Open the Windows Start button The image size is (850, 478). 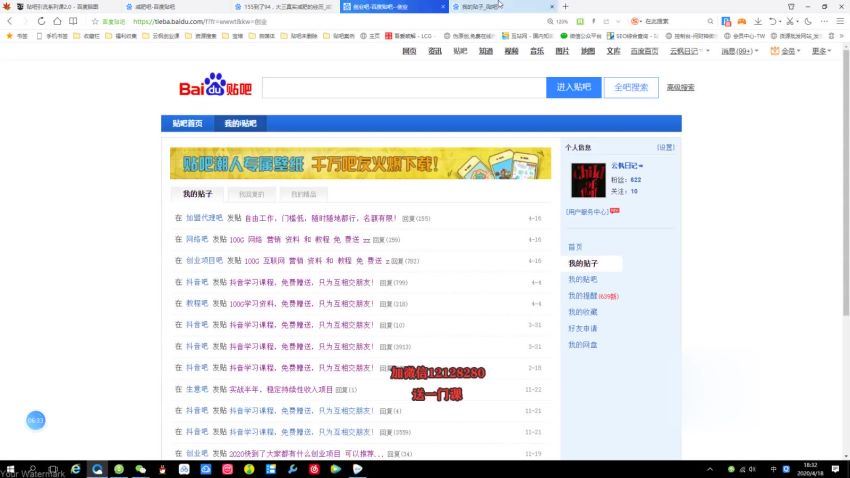pyautogui.click(x=10, y=469)
